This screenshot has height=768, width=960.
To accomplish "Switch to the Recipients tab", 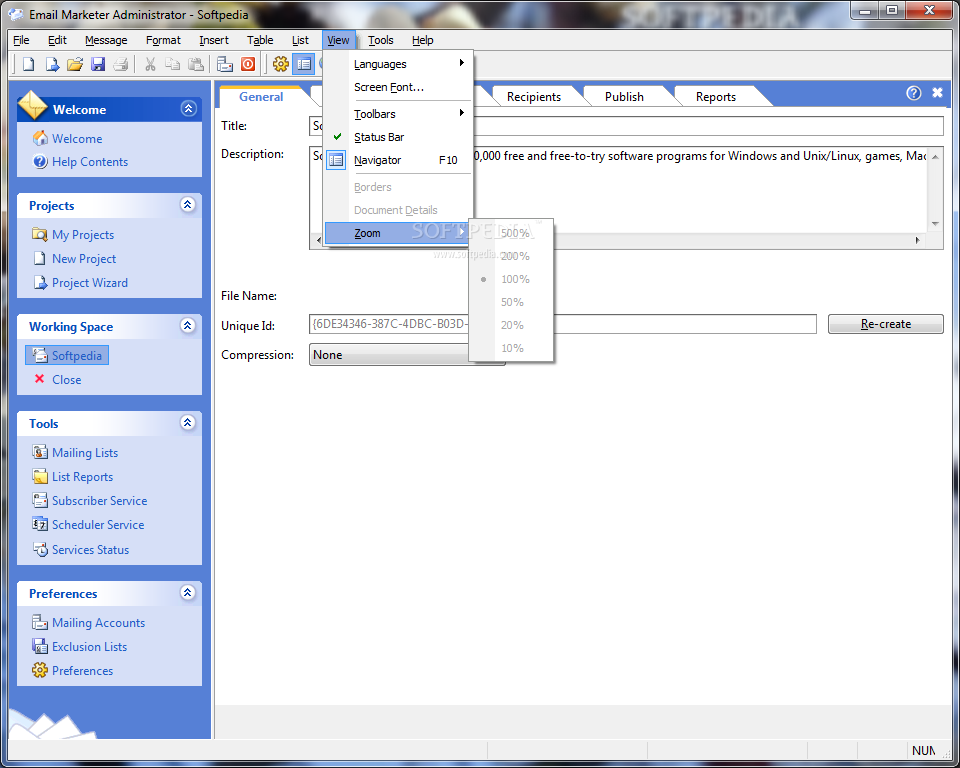I will click(x=533, y=96).
